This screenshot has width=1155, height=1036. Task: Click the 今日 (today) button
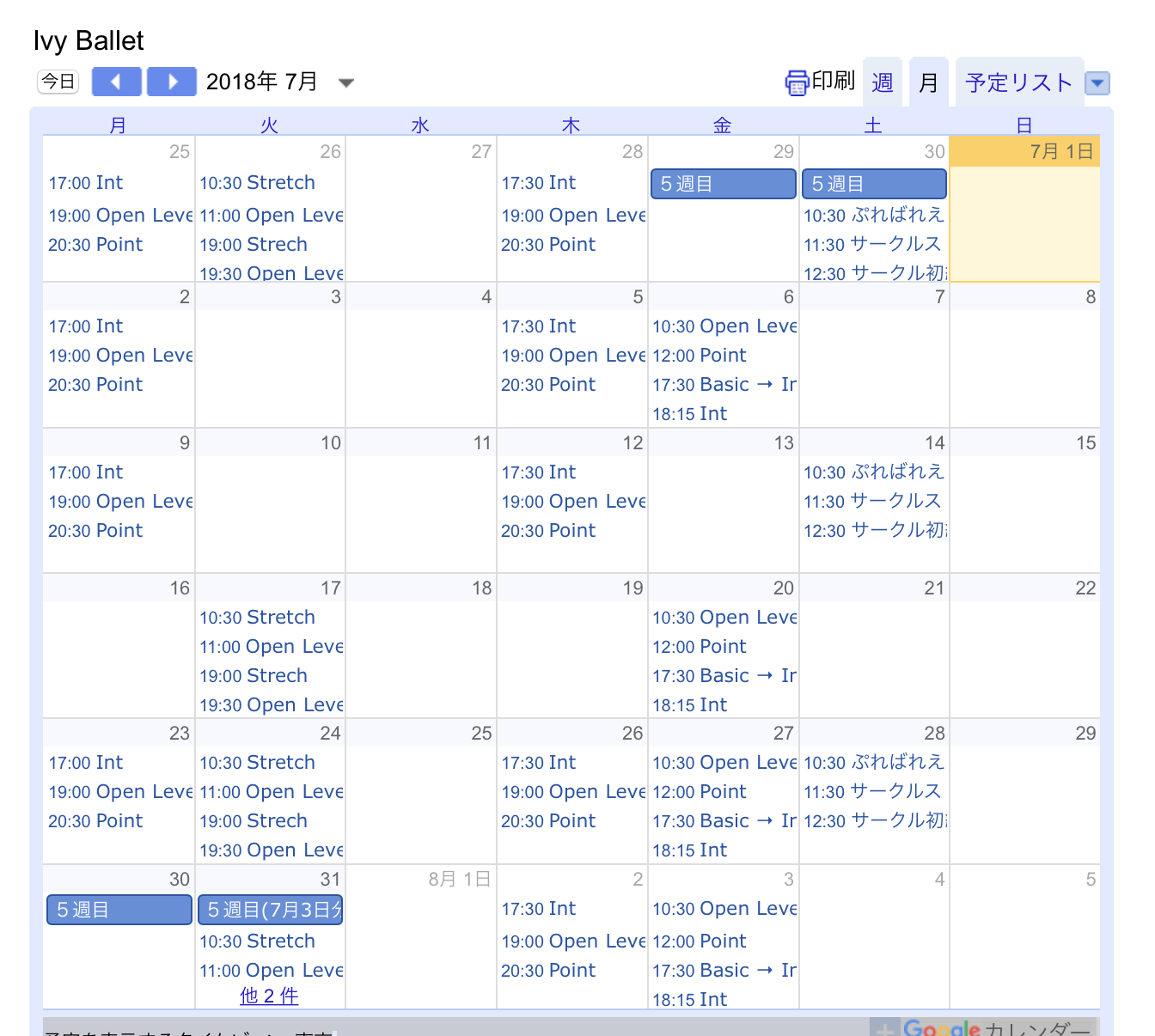point(58,82)
